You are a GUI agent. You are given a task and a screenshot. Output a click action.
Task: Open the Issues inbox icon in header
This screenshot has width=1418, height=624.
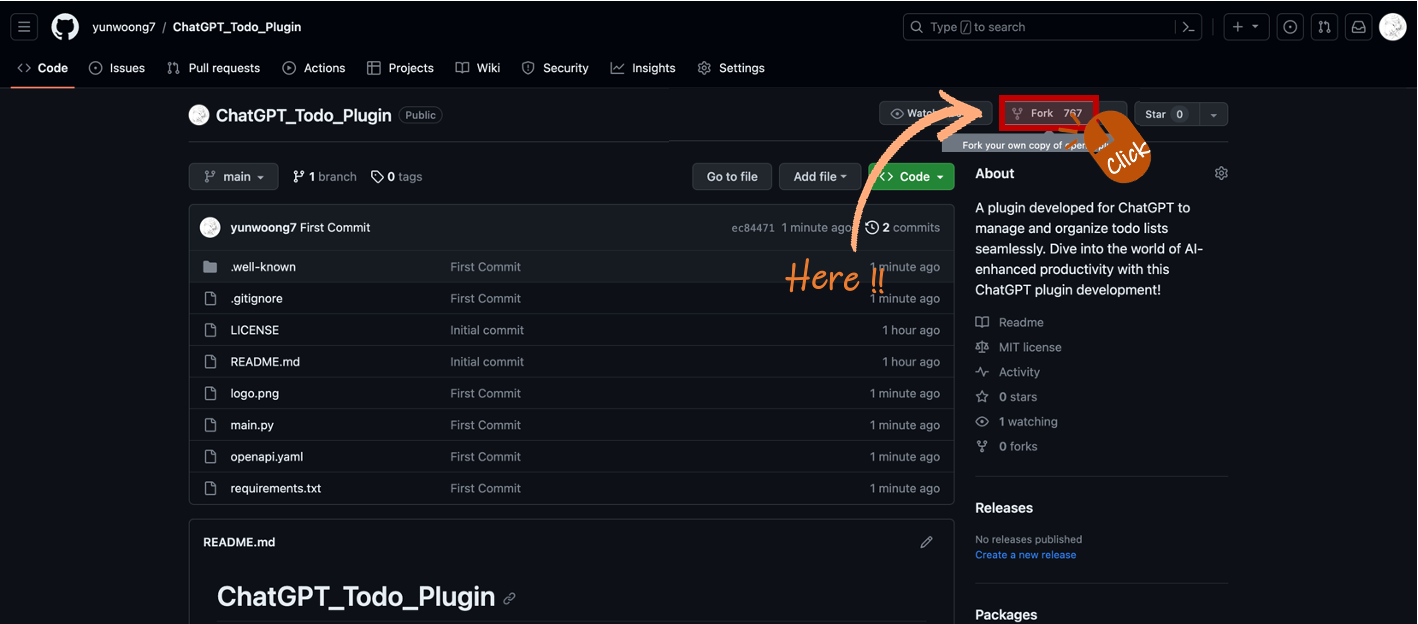pos(1290,27)
